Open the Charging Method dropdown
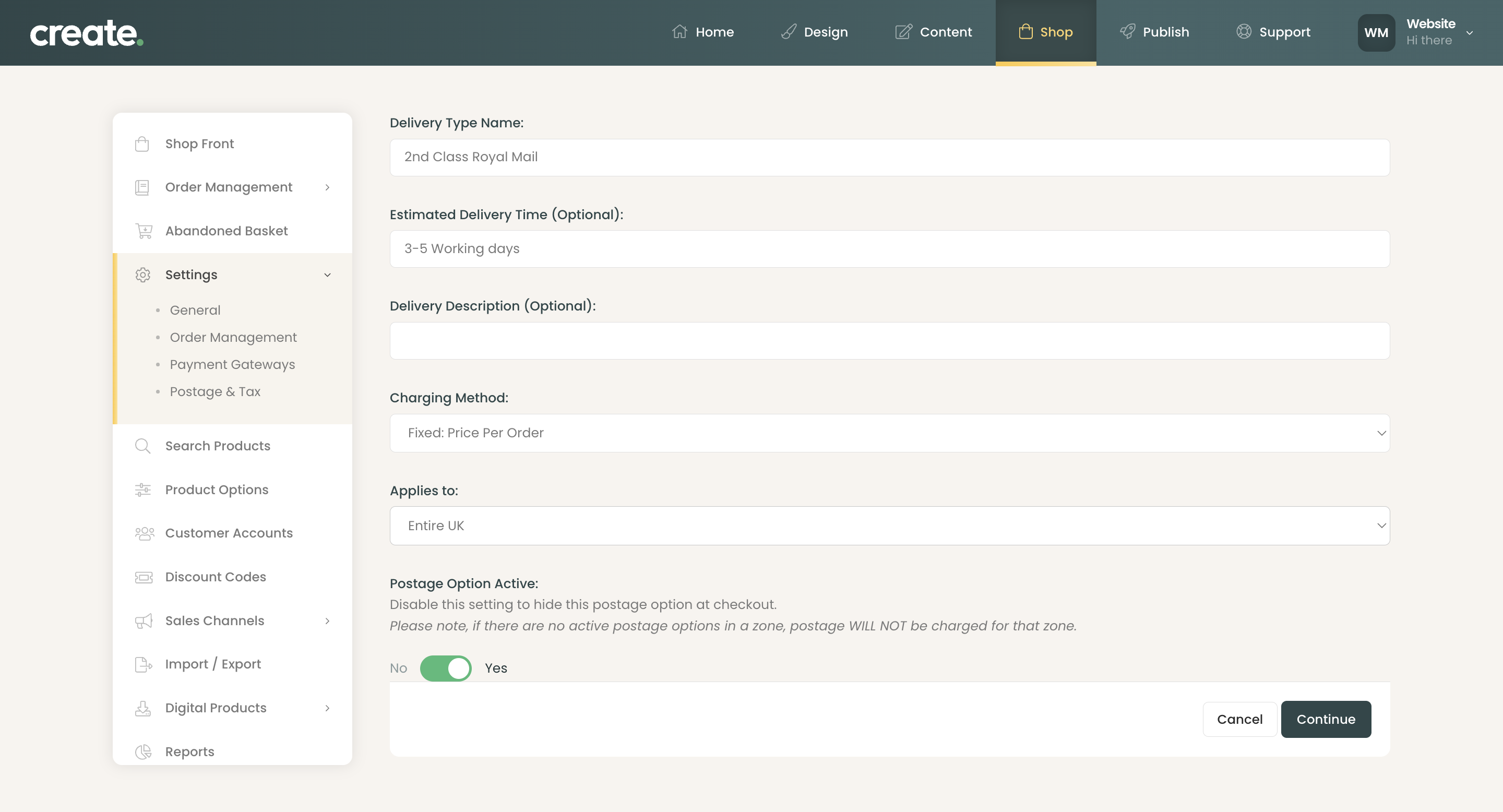The image size is (1503, 812). pyautogui.click(x=889, y=433)
